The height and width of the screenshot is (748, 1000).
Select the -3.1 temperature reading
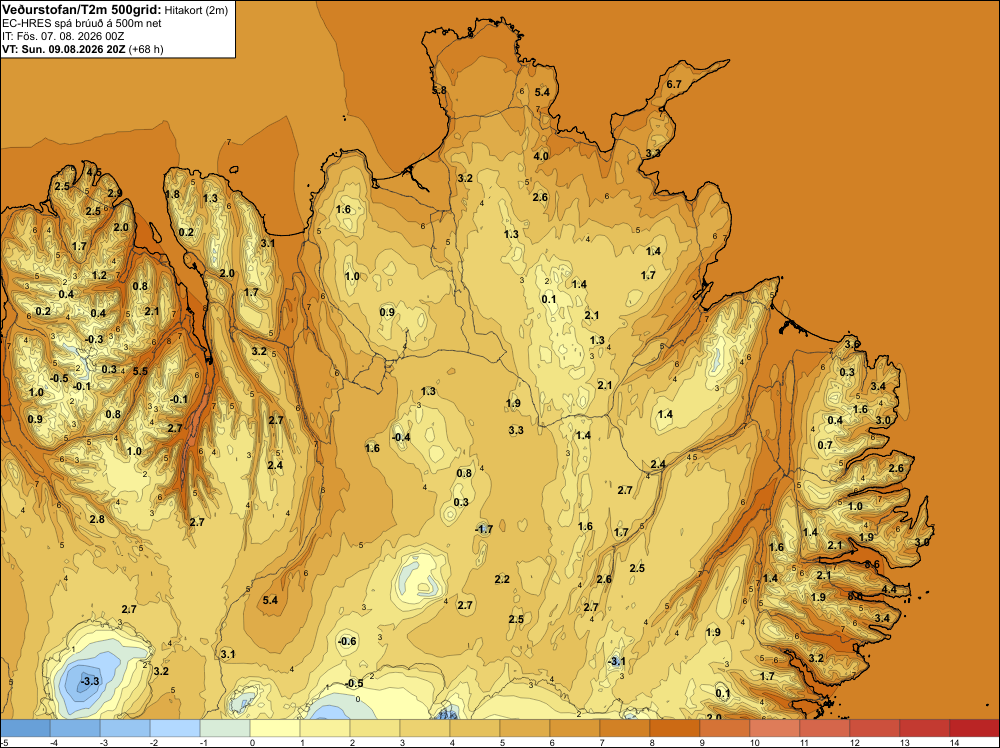tap(617, 661)
